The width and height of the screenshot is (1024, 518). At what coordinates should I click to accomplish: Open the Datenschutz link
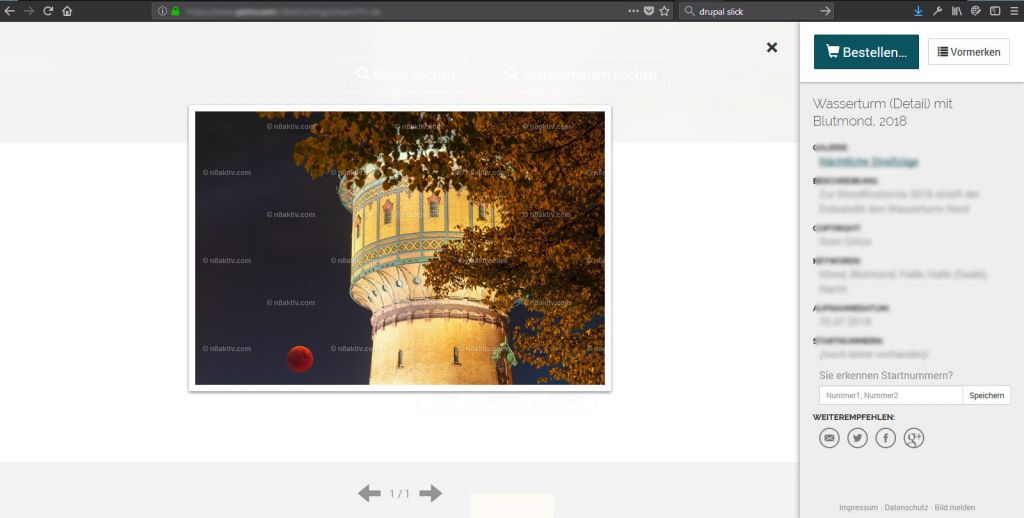(x=906, y=507)
